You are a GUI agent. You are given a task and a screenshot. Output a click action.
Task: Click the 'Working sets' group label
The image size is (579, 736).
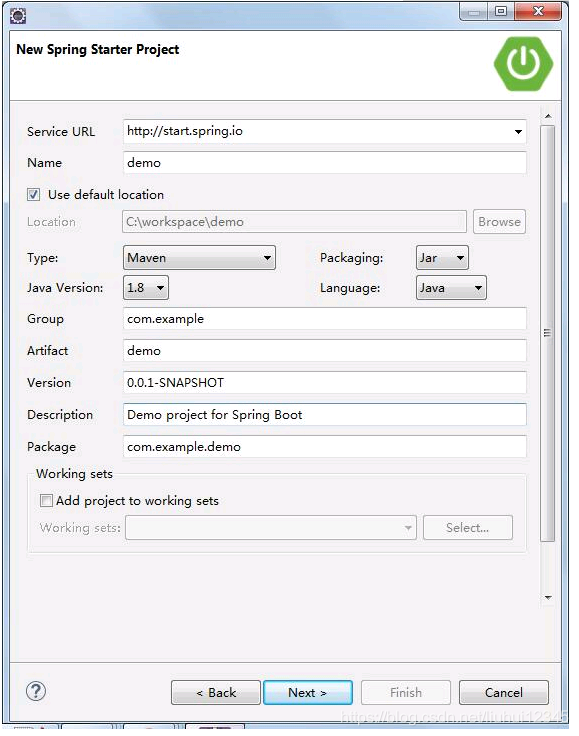point(75,474)
